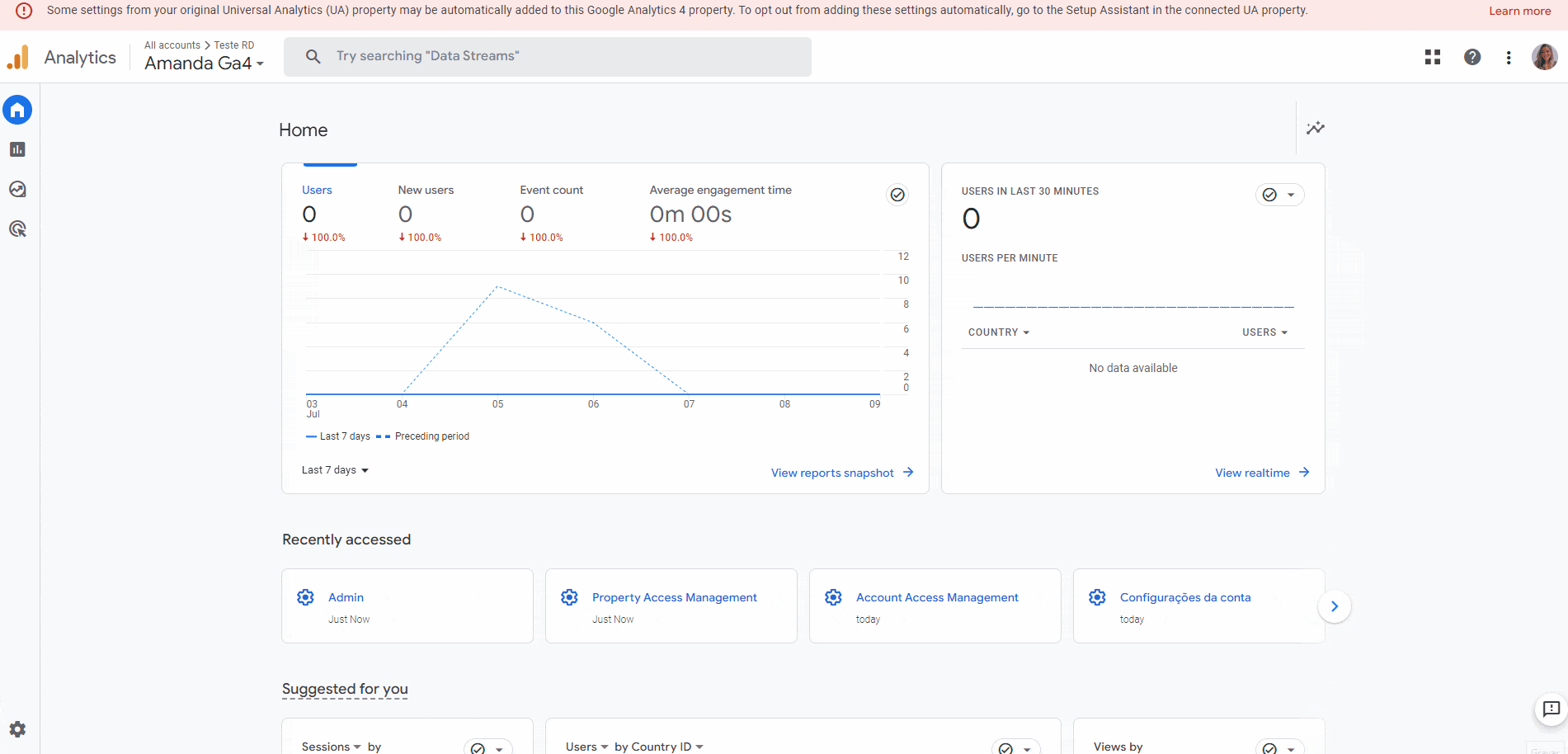The height and width of the screenshot is (754, 1568).
Task: Open the Reports icon in sidebar
Action: (x=17, y=149)
